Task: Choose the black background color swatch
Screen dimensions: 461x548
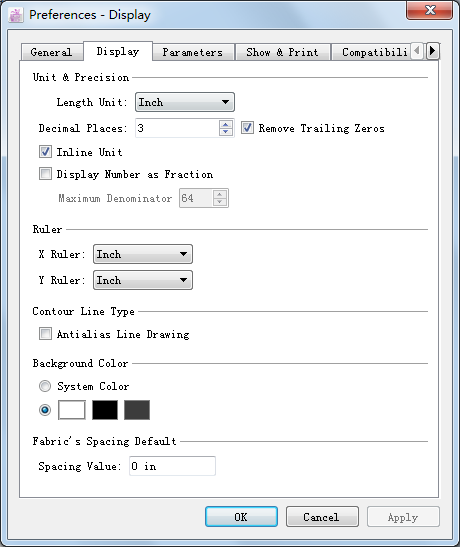Action: pyautogui.click(x=105, y=410)
